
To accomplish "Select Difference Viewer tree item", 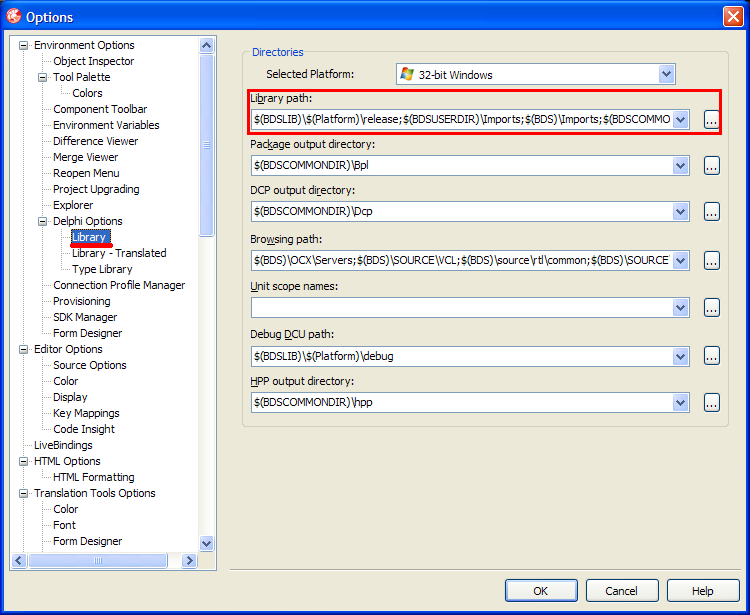I will pos(96,141).
